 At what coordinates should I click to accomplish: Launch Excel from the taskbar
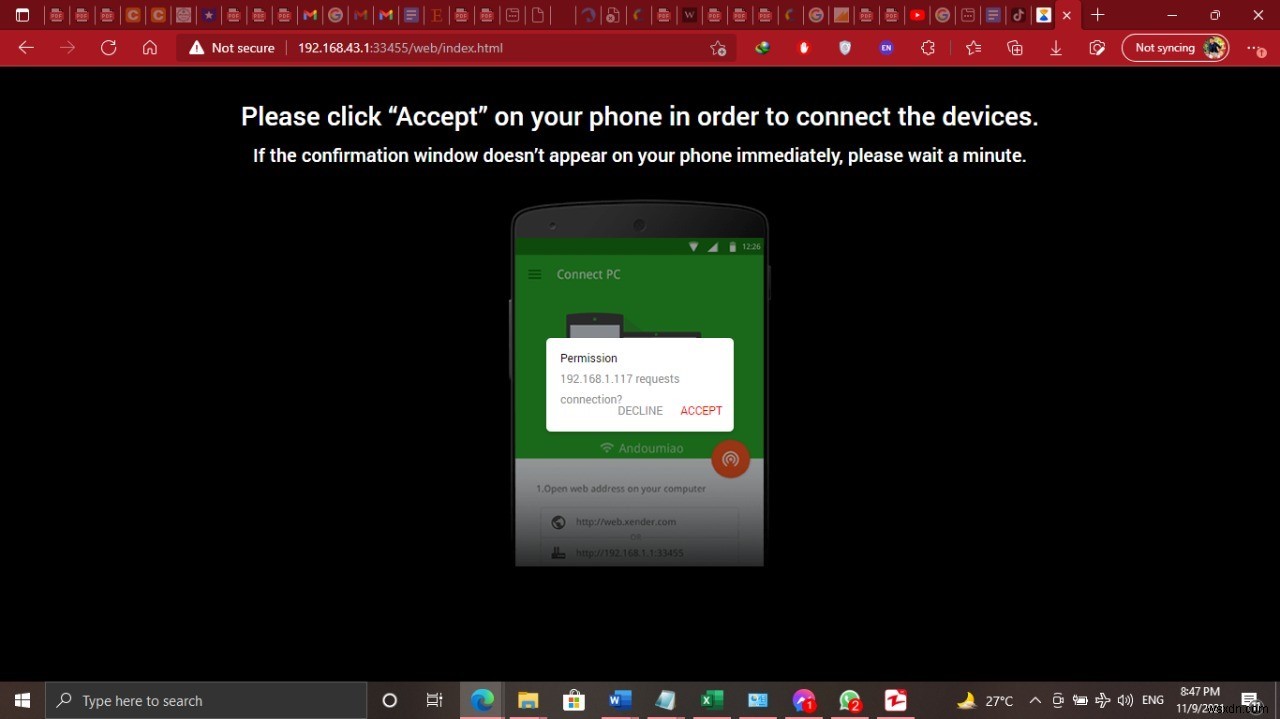pyautogui.click(x=711, y=700)
